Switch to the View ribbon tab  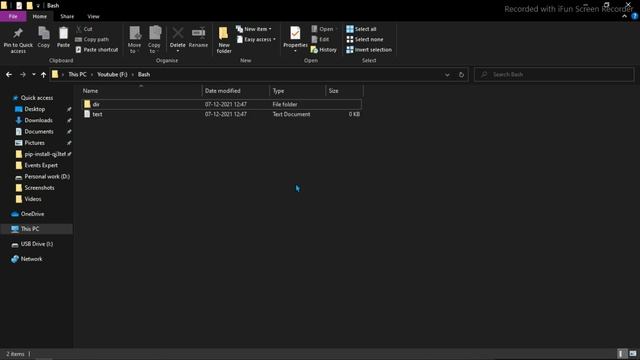pos(93,16)
